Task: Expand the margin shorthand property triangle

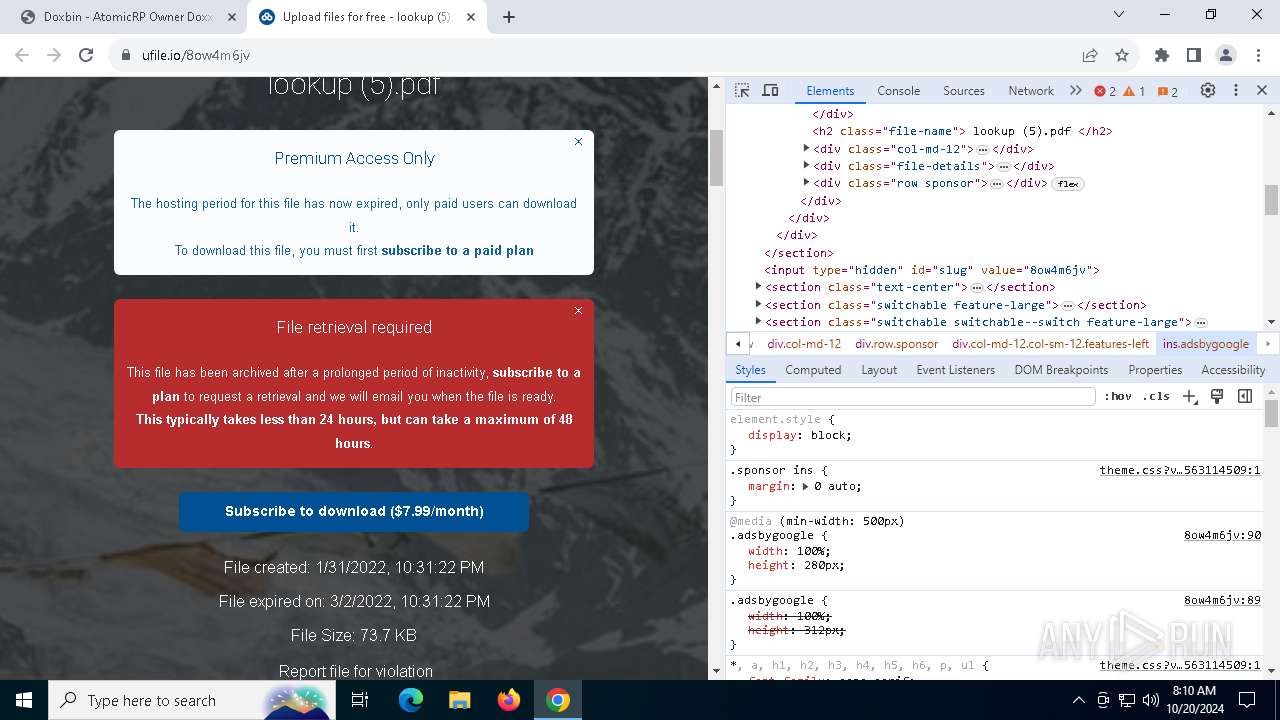Action: tap(806, 486)
